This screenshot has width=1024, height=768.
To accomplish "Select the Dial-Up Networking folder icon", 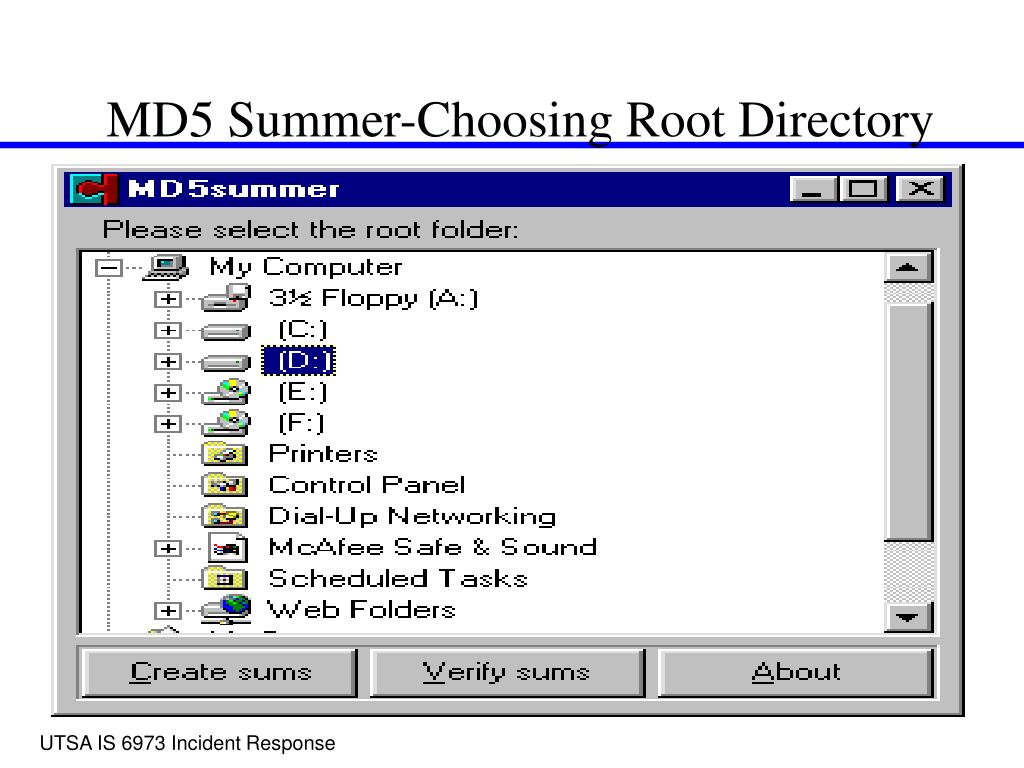I will tap(225, 516).
